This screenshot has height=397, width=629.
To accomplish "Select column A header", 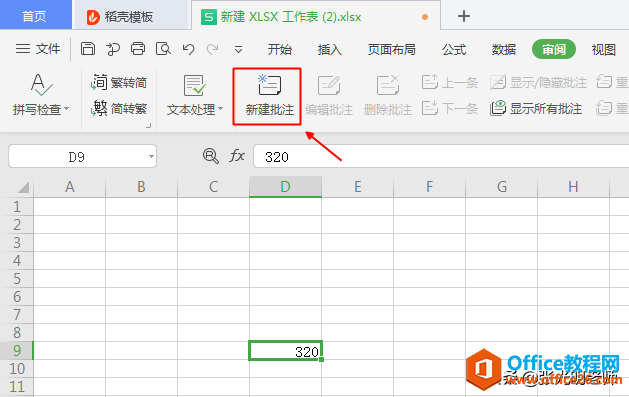I will (x=70, y=187).
